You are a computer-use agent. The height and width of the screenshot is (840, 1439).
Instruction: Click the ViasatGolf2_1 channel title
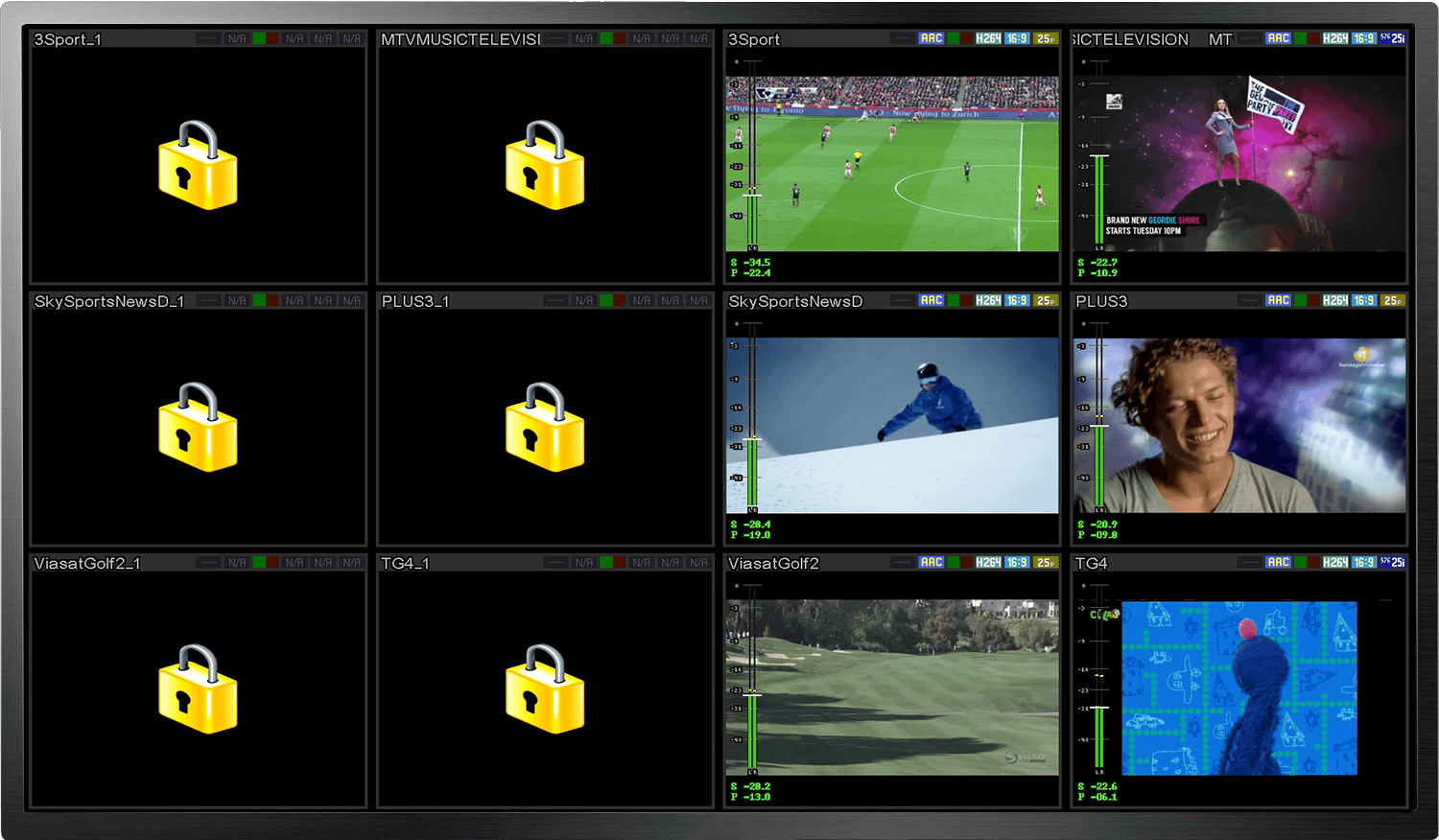(87, 563)
